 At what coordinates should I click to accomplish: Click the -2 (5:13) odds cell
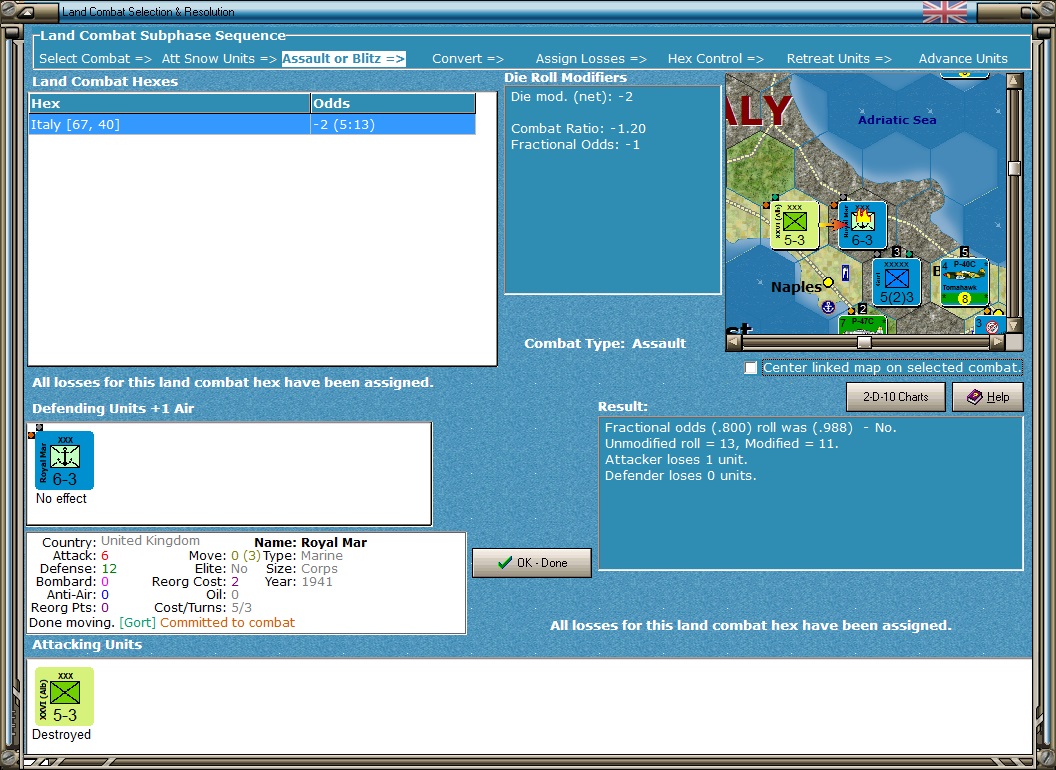coord(393,124)
